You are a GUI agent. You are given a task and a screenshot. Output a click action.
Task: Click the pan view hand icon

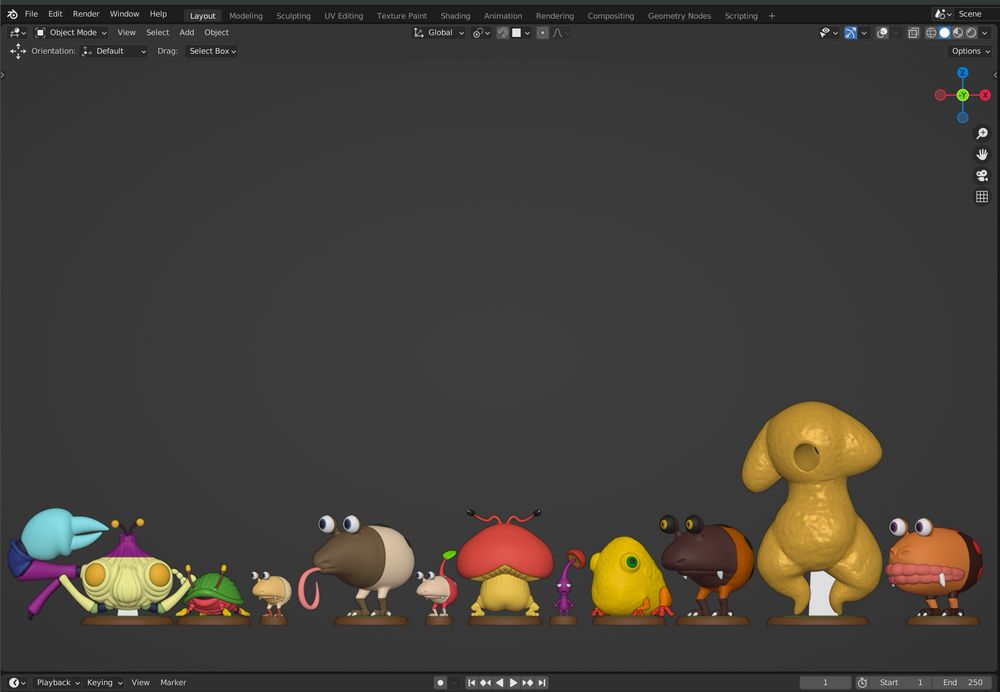click(982, 154)
